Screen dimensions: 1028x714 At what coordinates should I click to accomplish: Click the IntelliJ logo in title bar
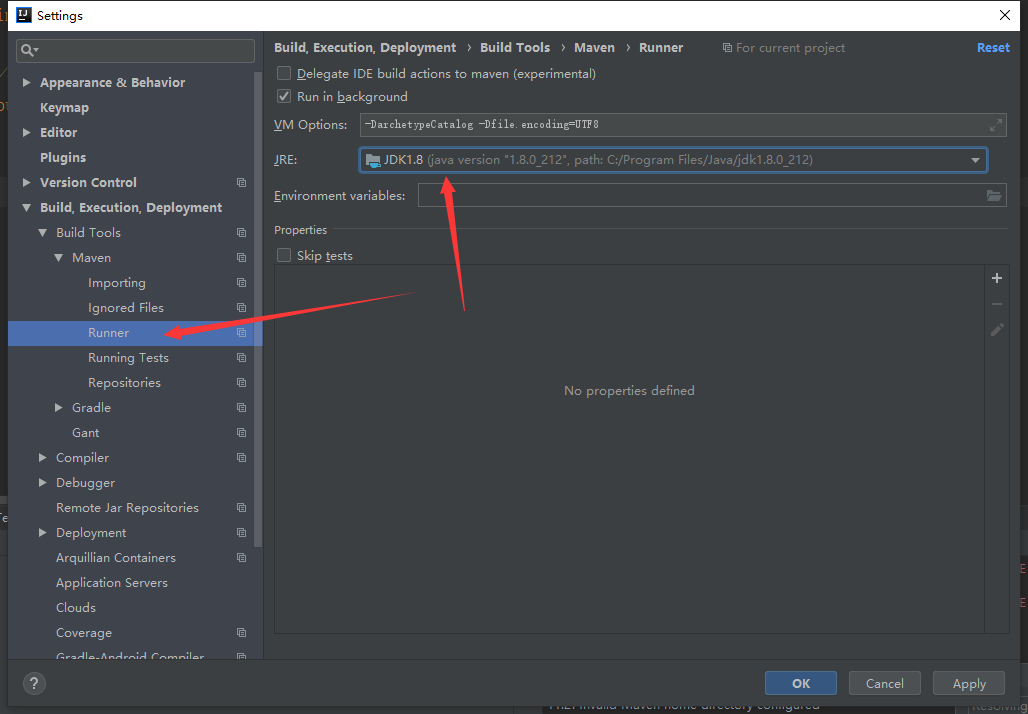click(24, 15)
